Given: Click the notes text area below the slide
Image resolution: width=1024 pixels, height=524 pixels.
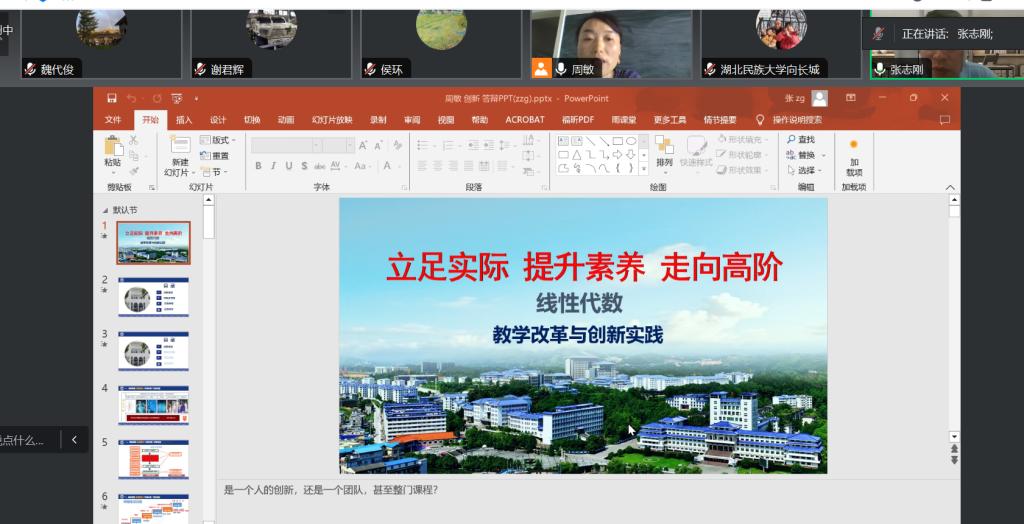Looking at the screenshot, I should click(x=580, y=490).
